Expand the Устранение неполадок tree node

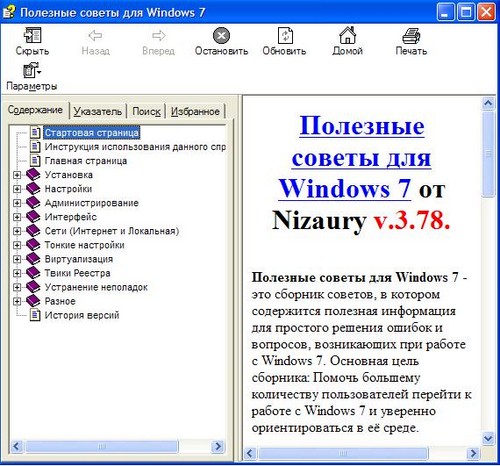(17, 287)
